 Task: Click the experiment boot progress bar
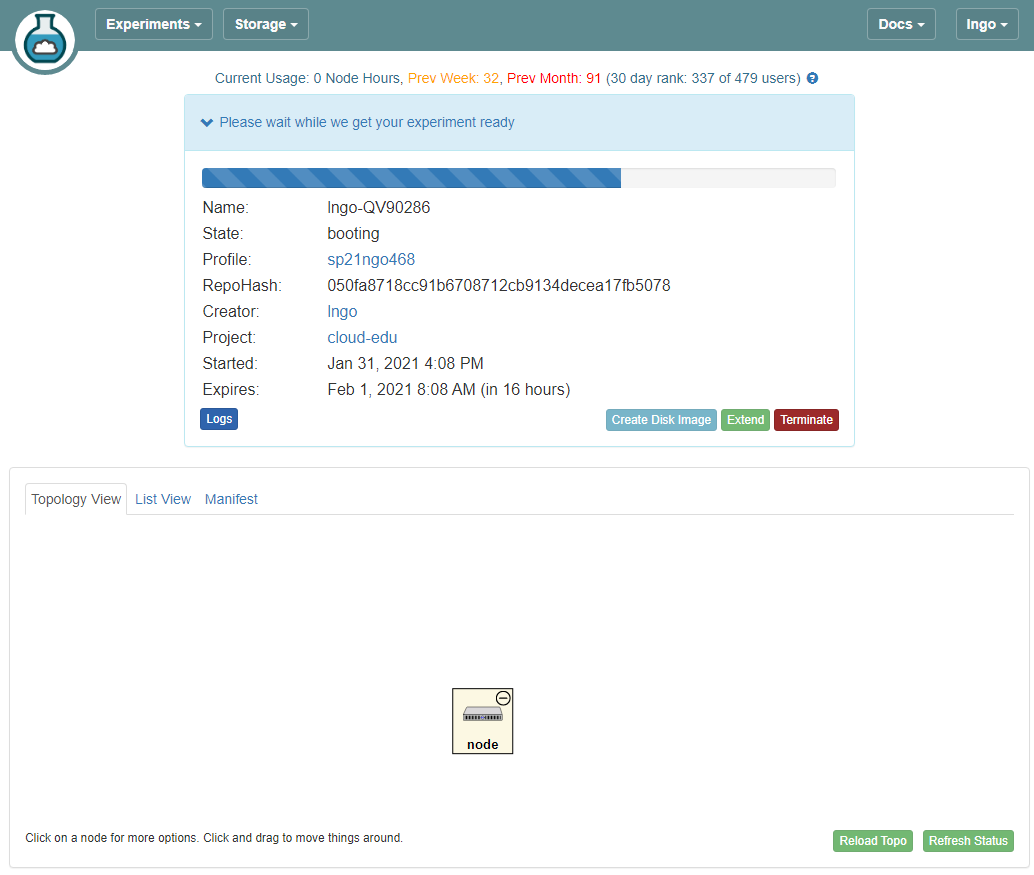coord(519,177)
